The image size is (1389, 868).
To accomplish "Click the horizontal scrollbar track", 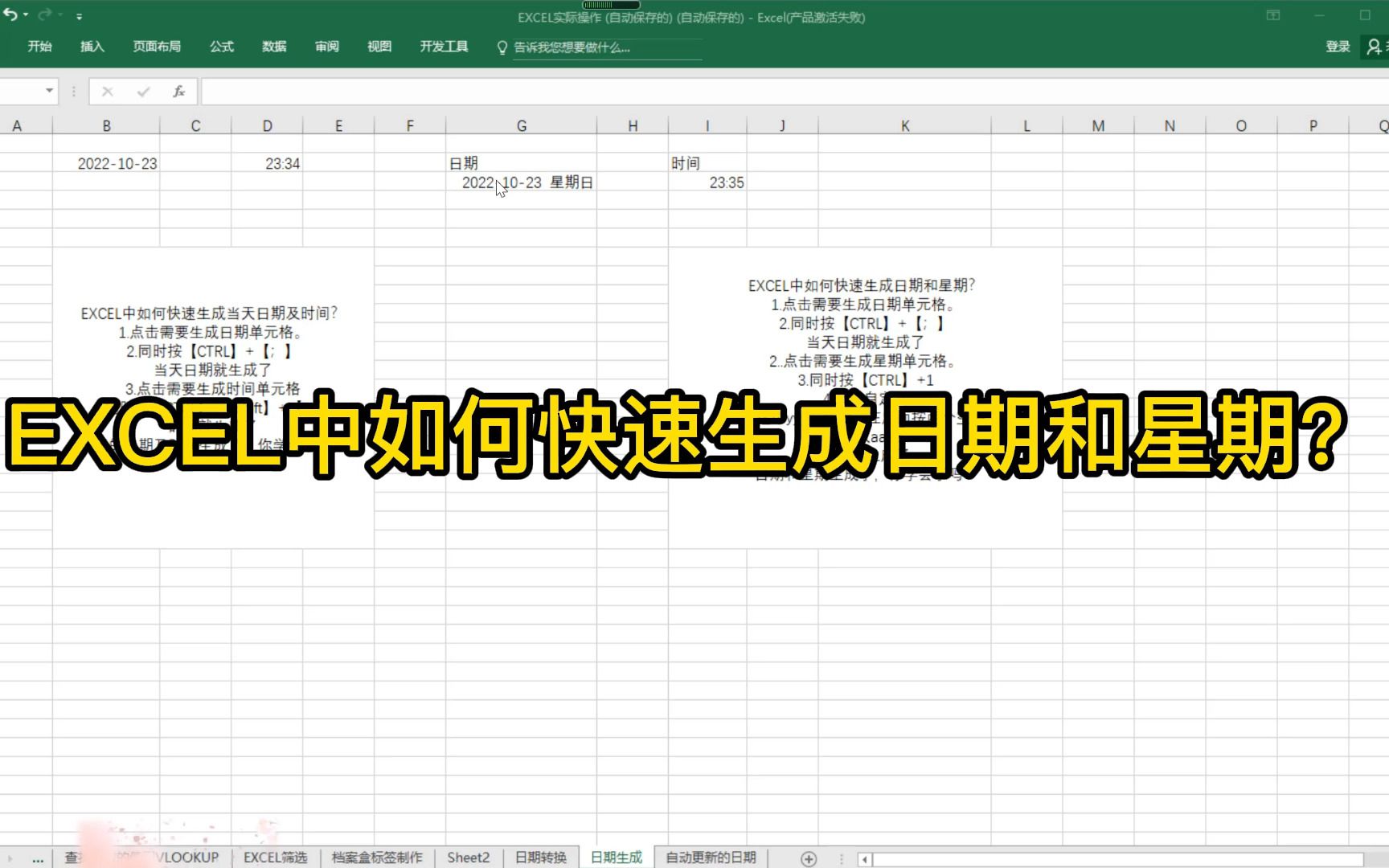I will pyautogui.click(x=1117, y=859).
